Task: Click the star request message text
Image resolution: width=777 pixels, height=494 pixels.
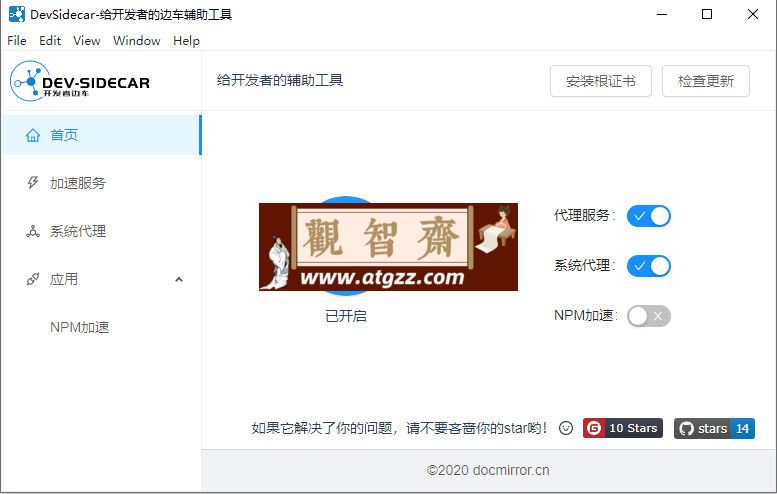Action: coord(399,428)
